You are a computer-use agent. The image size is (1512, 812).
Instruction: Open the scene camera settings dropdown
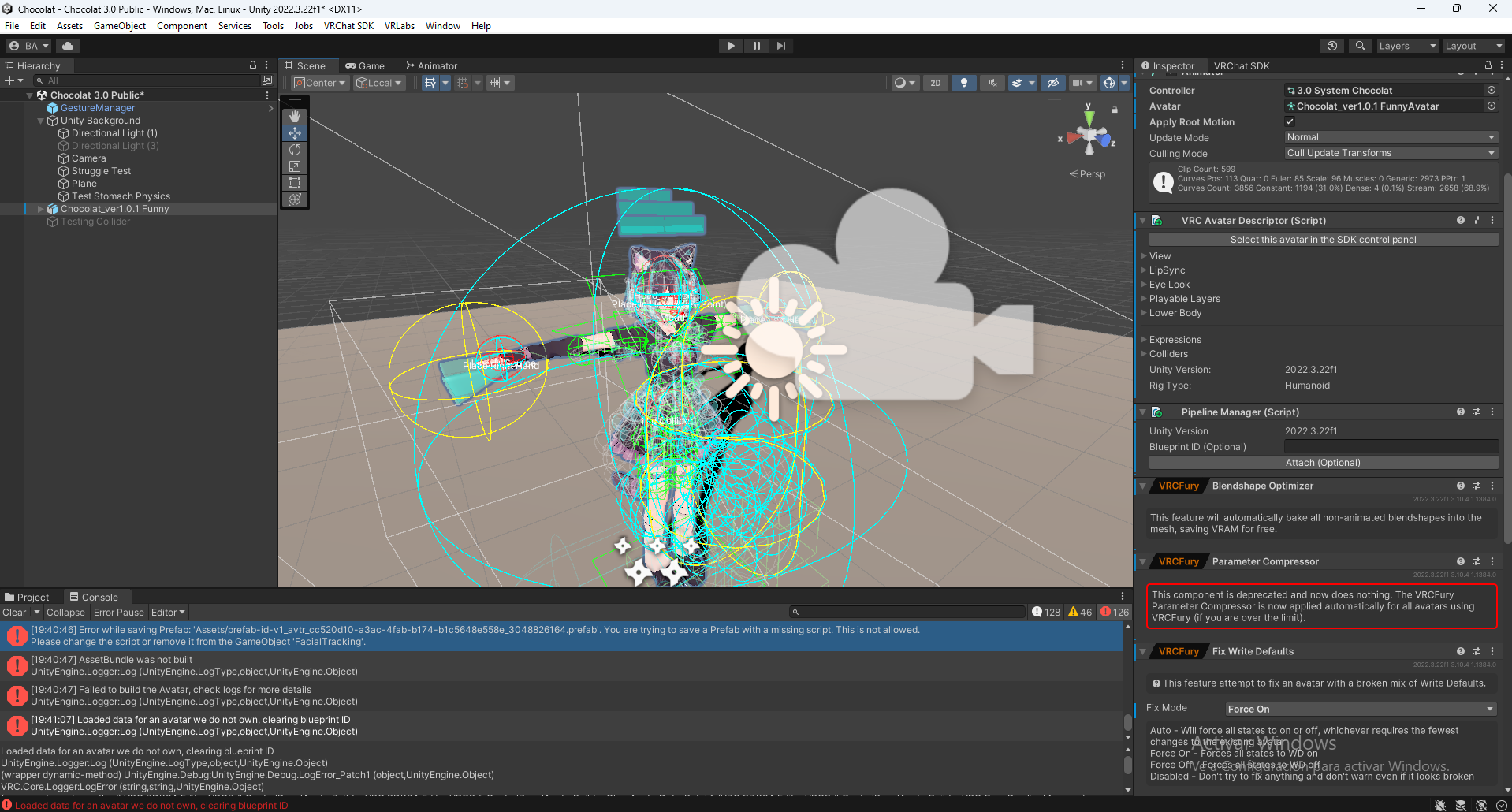[x=1082, y=83]
